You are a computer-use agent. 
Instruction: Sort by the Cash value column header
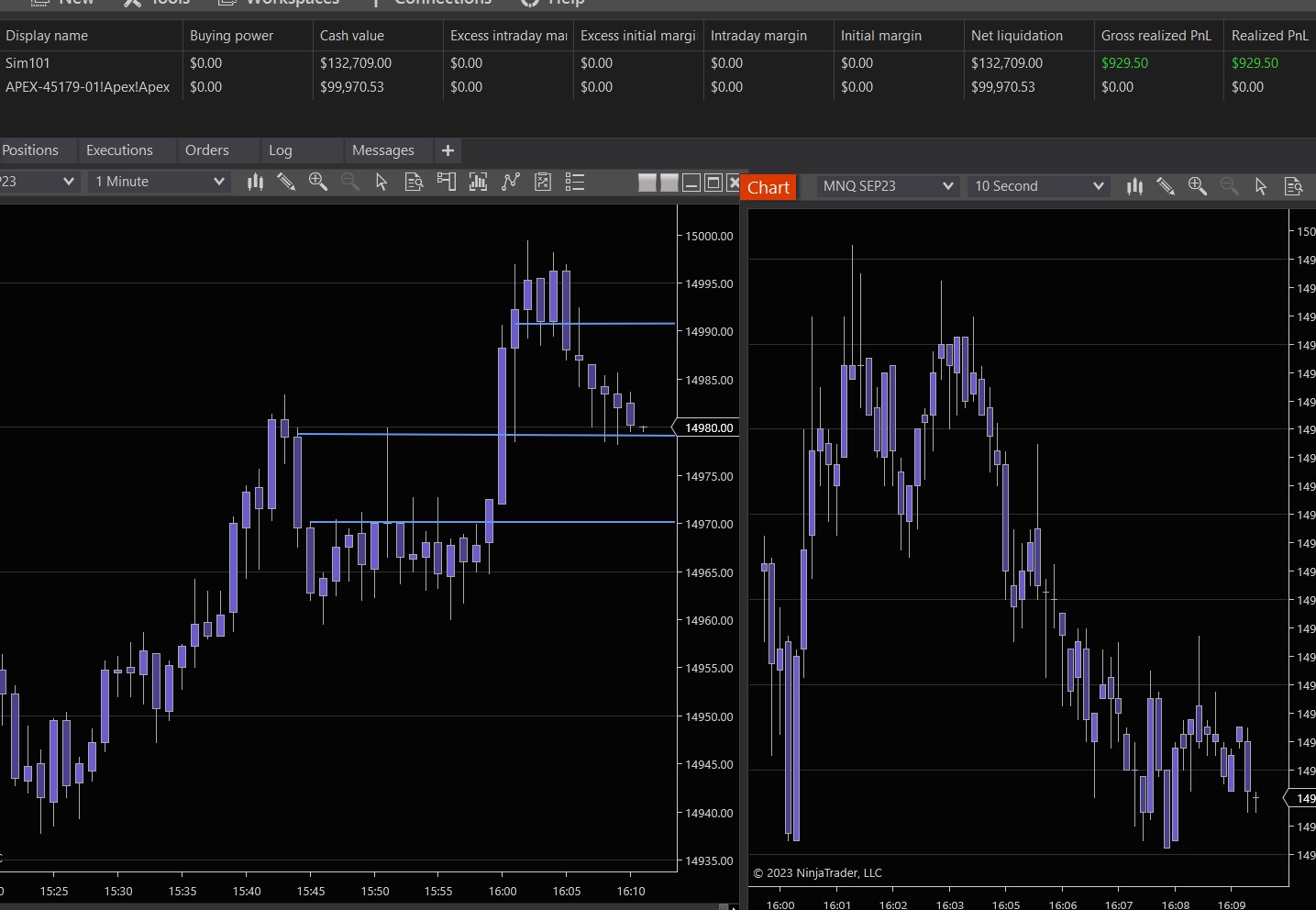[352, 36]
